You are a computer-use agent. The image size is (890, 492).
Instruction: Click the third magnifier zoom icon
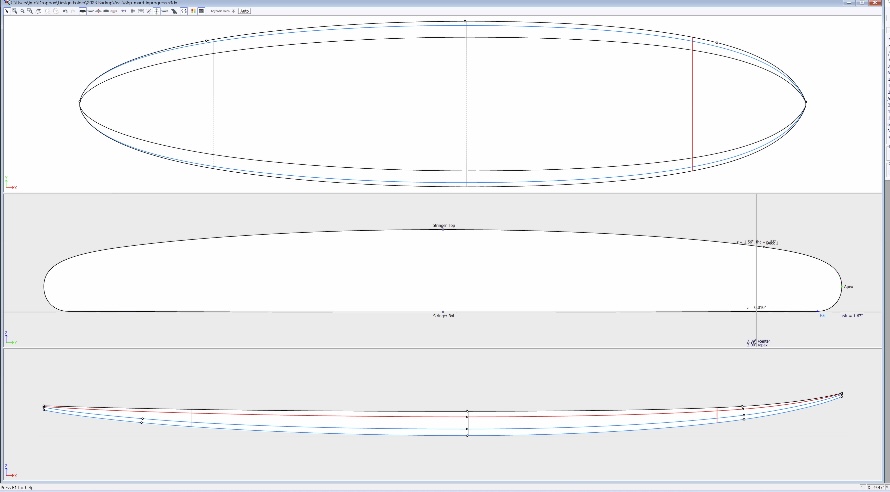click(30, 10)
